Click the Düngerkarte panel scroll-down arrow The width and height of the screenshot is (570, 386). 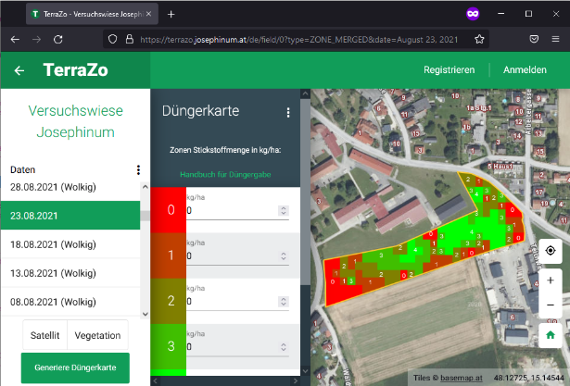(305, 371)
